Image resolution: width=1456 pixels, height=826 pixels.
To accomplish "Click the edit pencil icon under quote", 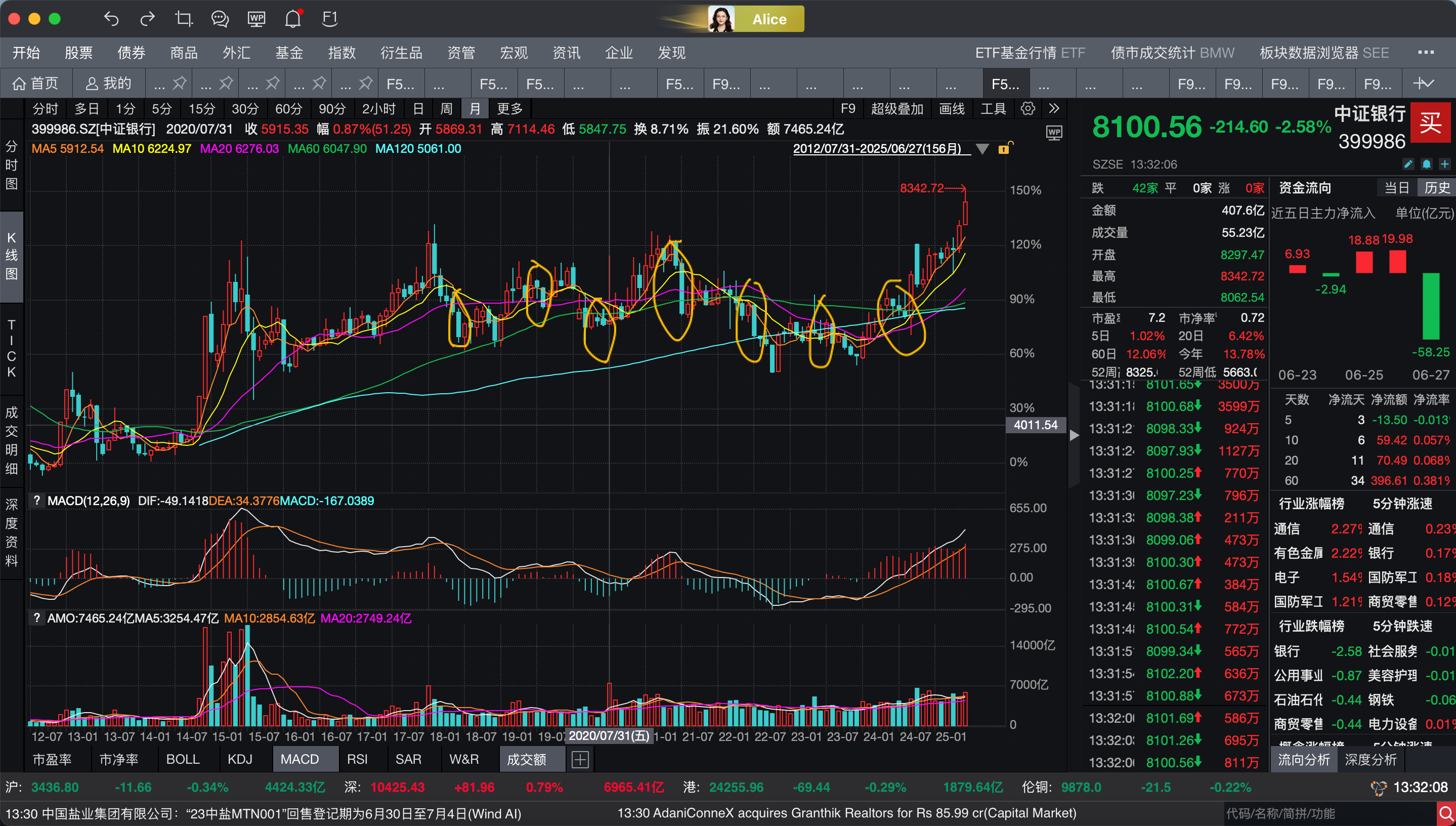I will (1408, 164).
